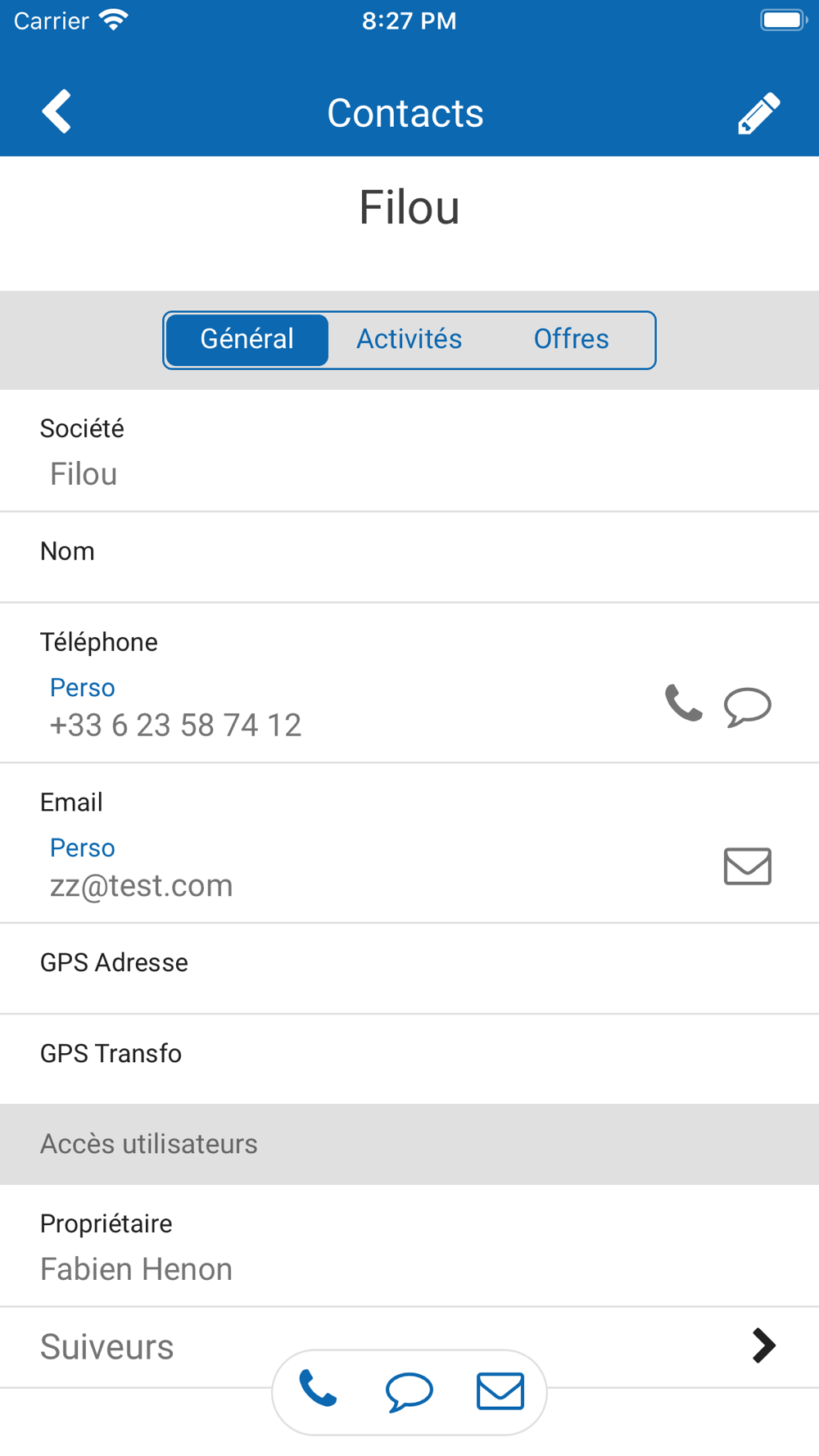Tap the Nom field row
The height and width of the screenshot is (1456, 819).
coord(409,558)
